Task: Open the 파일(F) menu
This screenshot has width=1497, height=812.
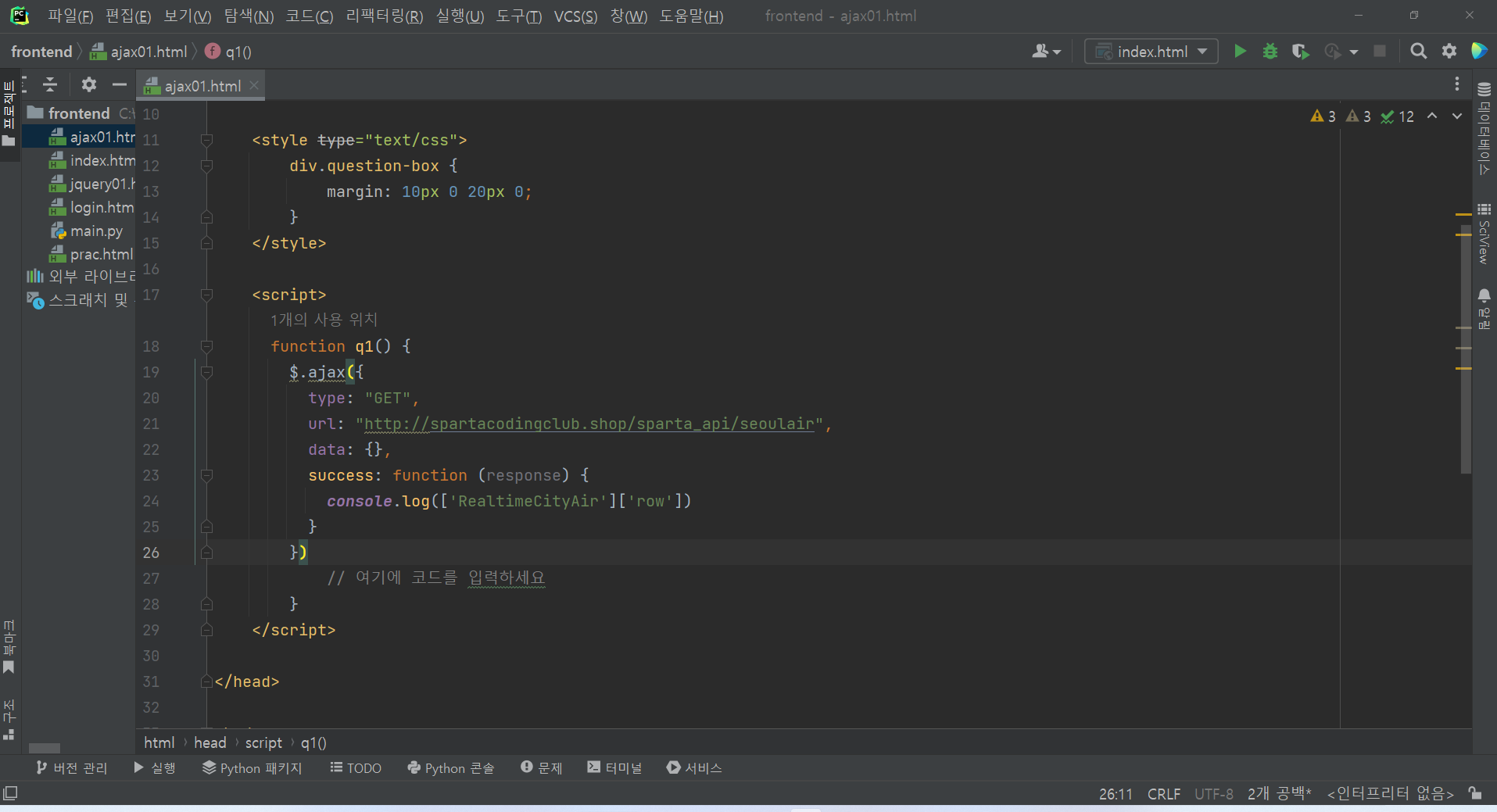Action: click(70, 16)
